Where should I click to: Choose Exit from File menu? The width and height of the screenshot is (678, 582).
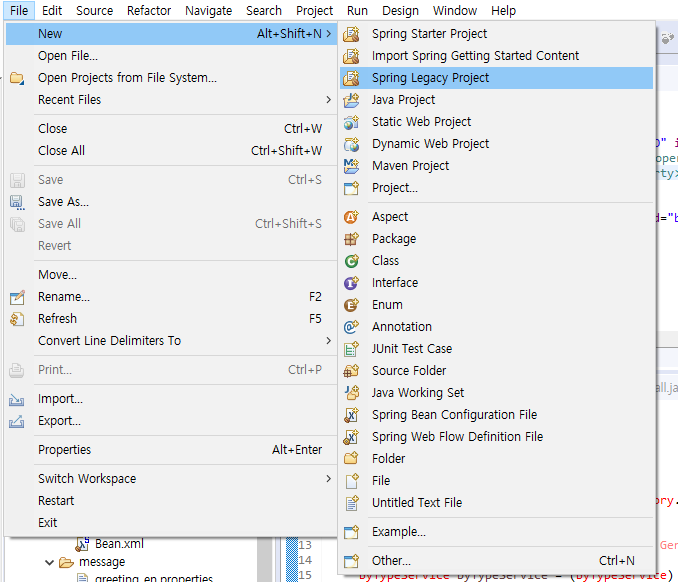coord(172,523)
